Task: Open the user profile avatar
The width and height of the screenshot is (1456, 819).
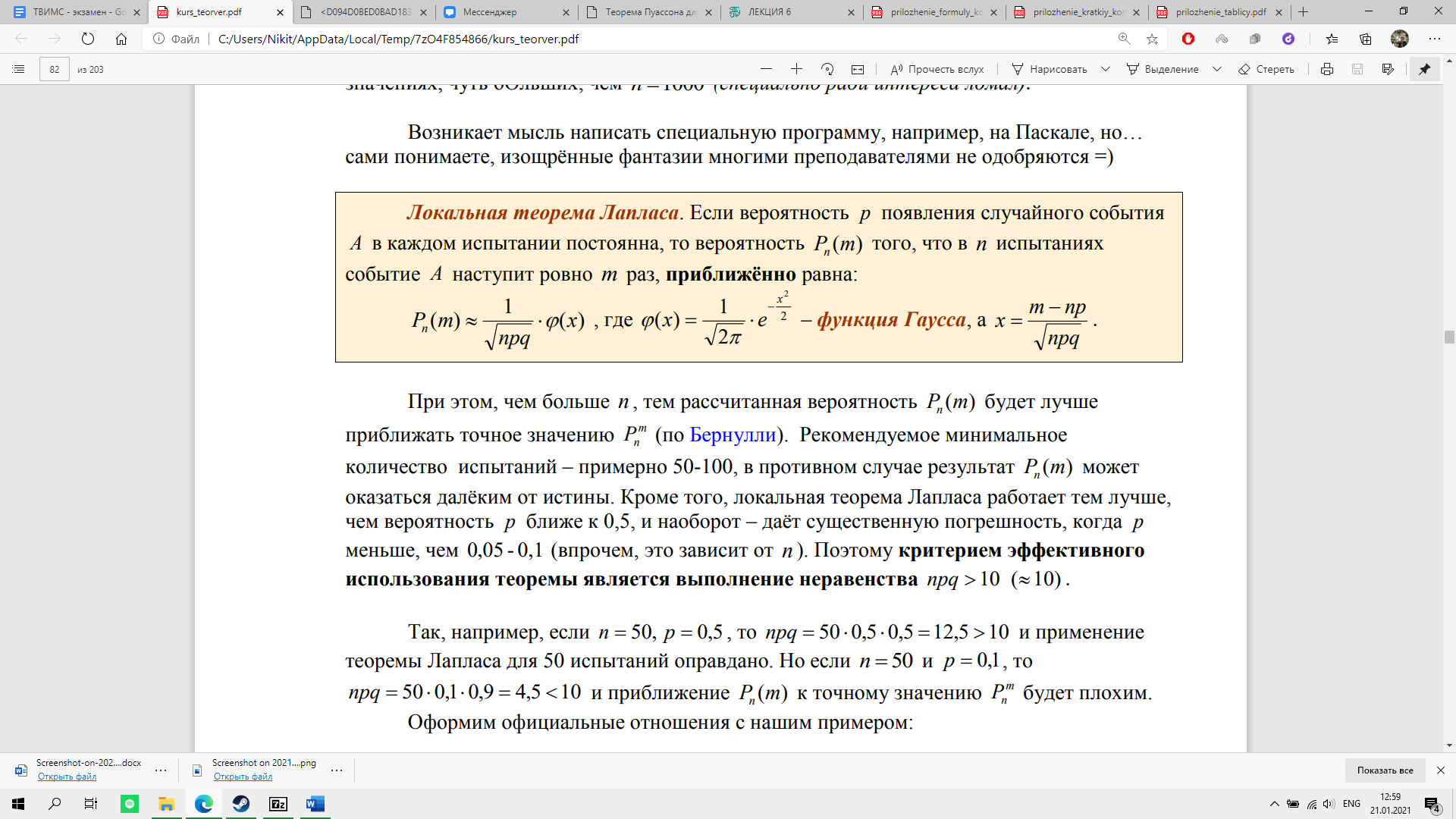Action: click(1400, 39)
